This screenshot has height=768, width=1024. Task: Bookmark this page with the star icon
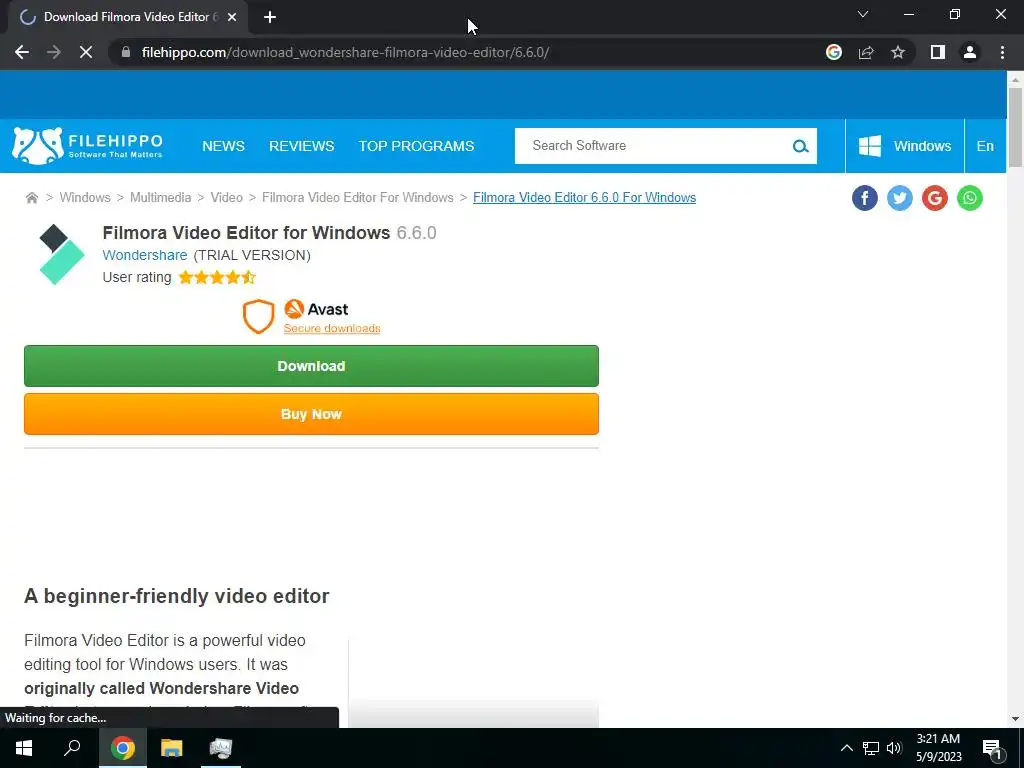[898, 52]
